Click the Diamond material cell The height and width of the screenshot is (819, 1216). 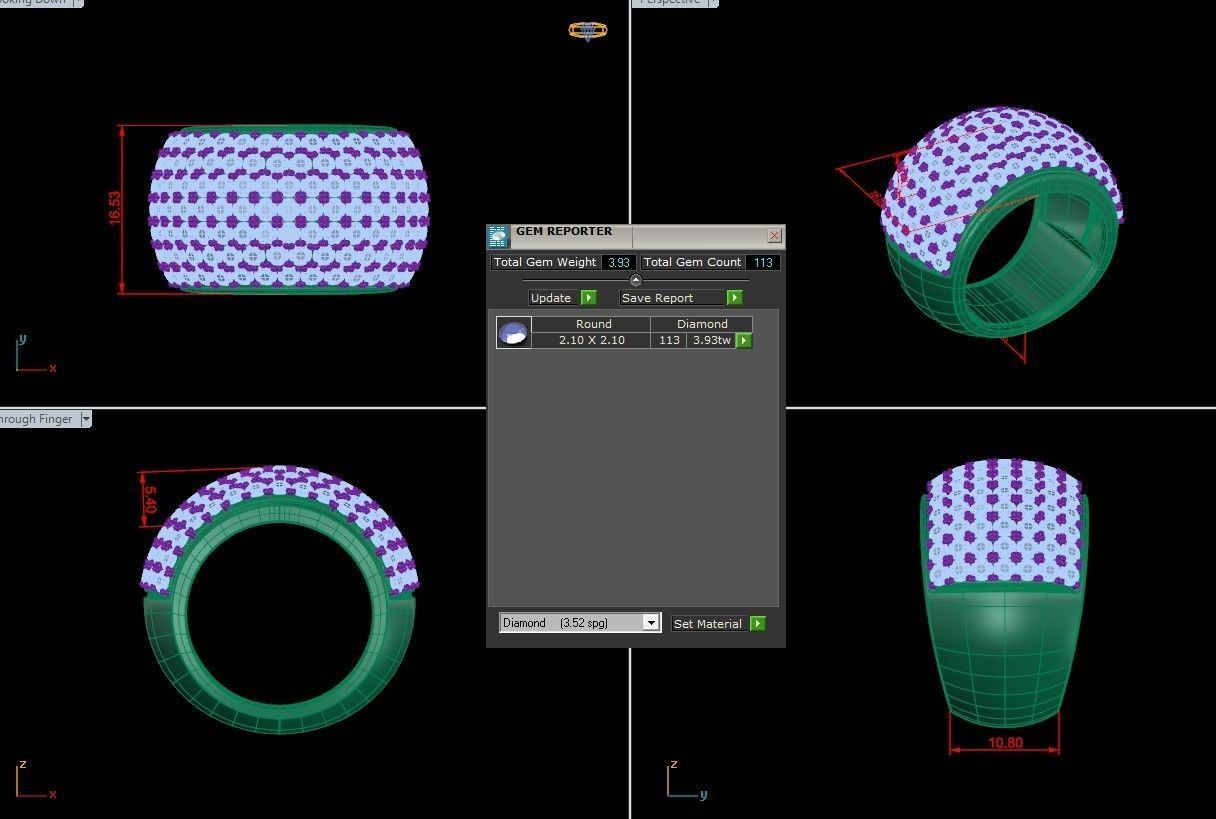pyautogui.click(x=702, y=324)
